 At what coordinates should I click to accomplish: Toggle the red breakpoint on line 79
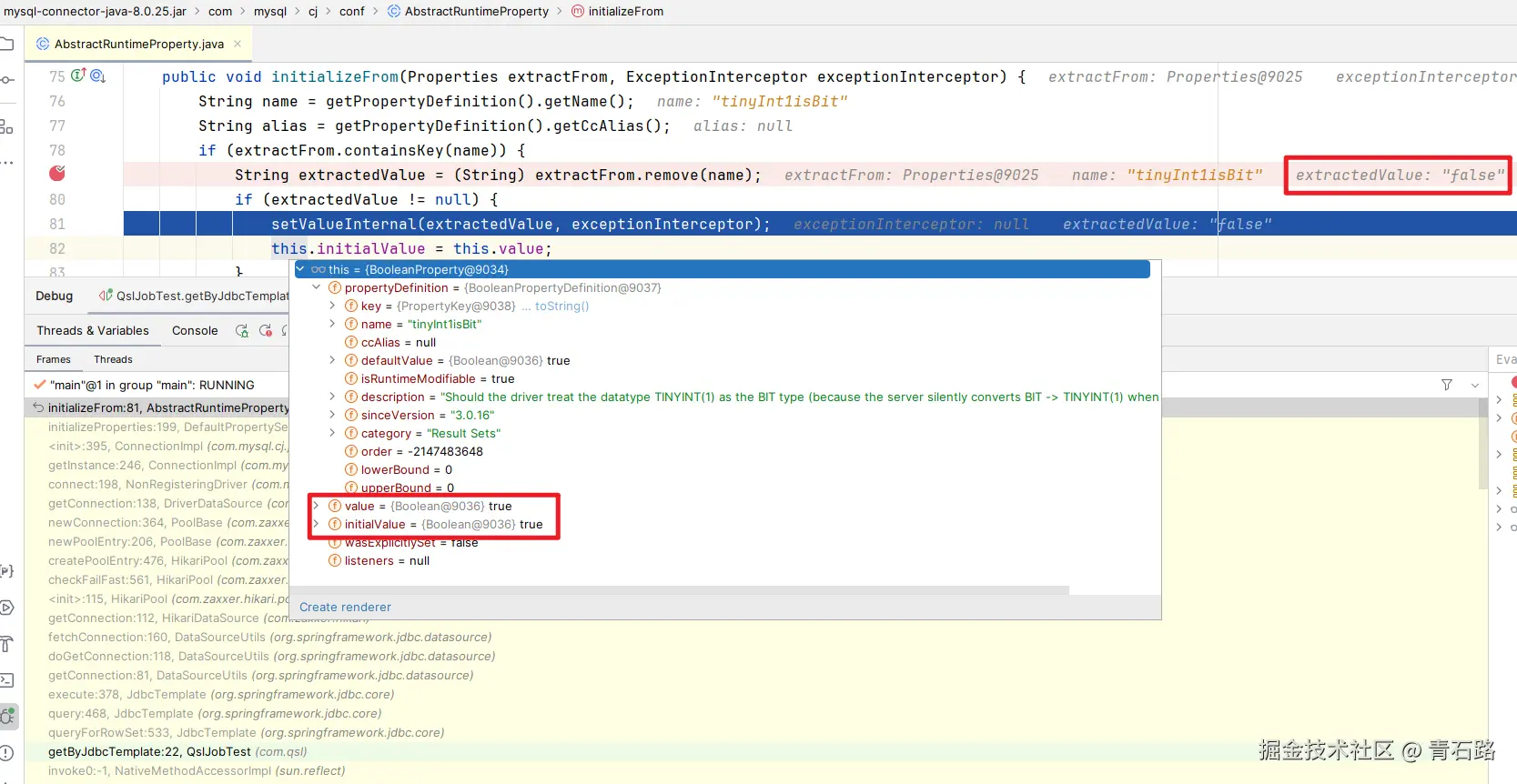[x=57, y=173]
